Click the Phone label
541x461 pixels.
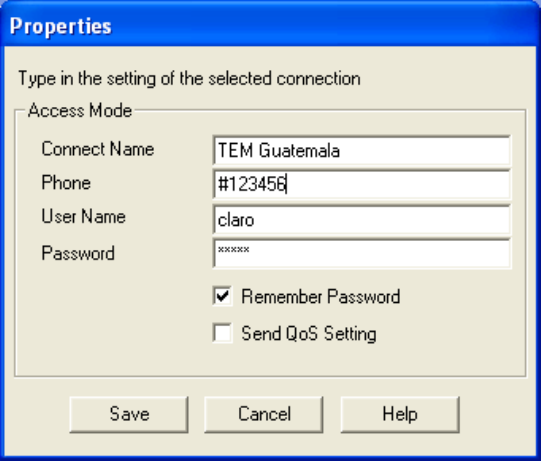66,182
